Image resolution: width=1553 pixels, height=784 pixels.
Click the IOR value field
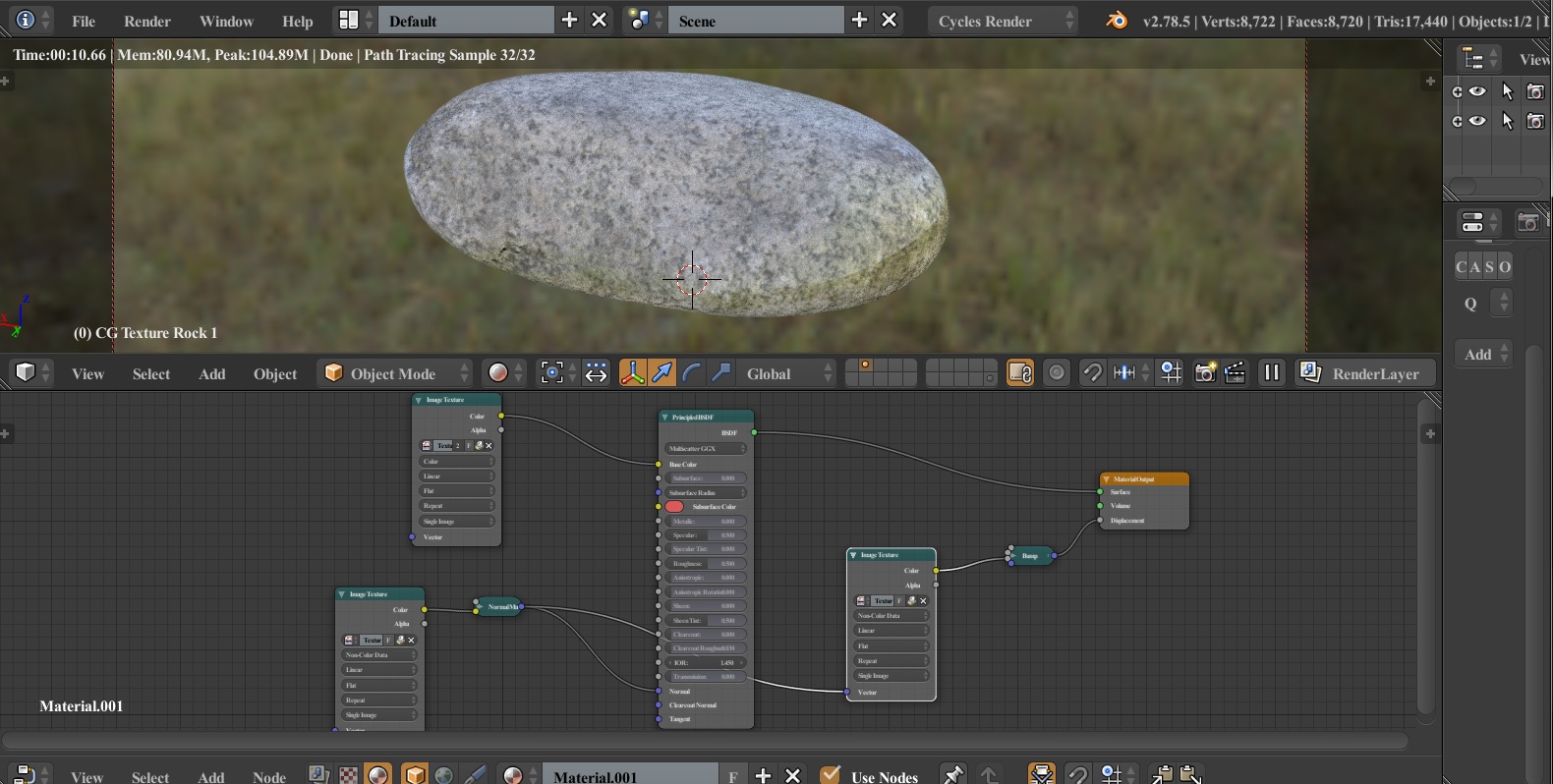(706, 663)
